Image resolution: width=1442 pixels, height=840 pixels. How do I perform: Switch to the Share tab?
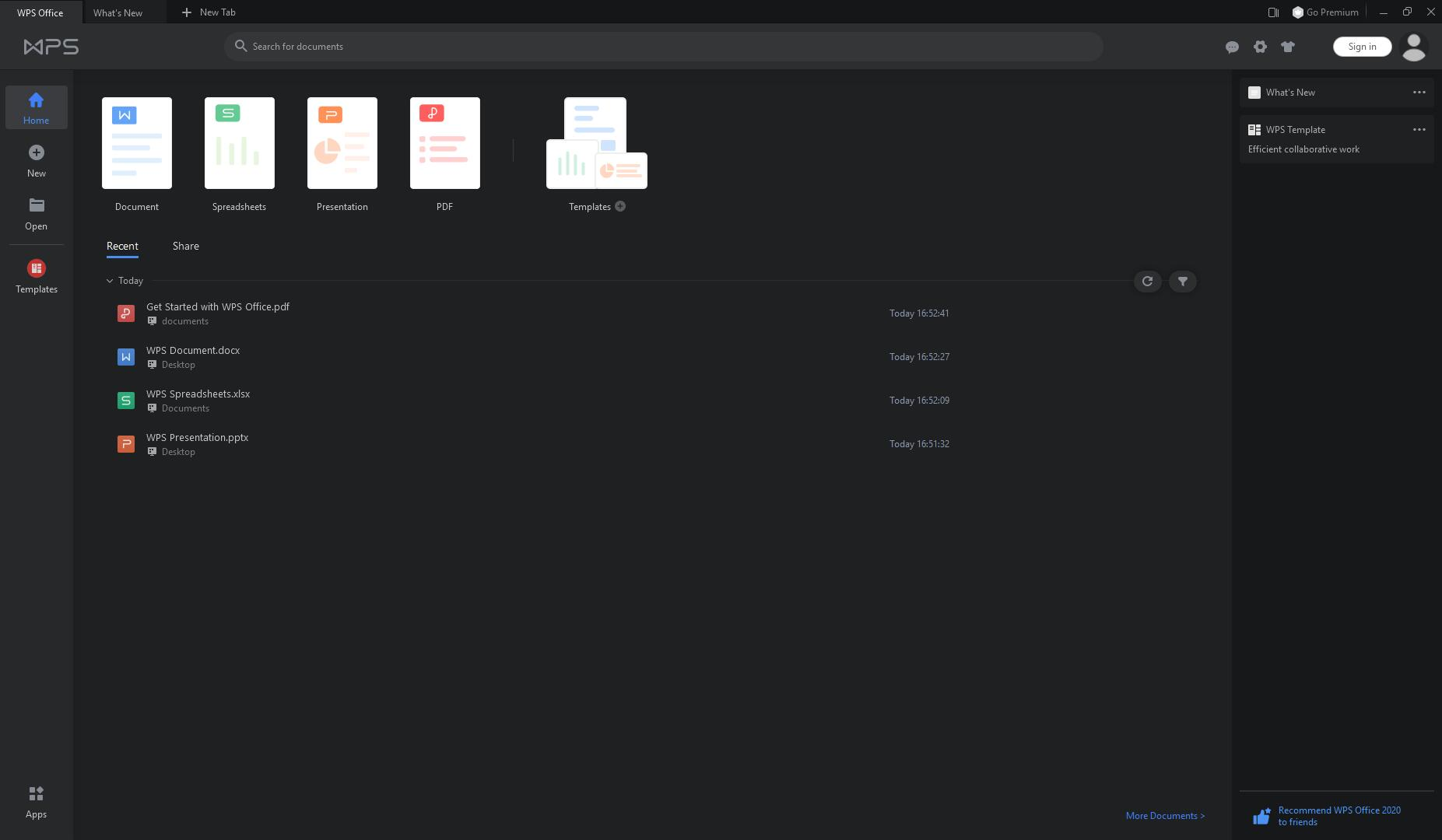click(x=185, y=247)
